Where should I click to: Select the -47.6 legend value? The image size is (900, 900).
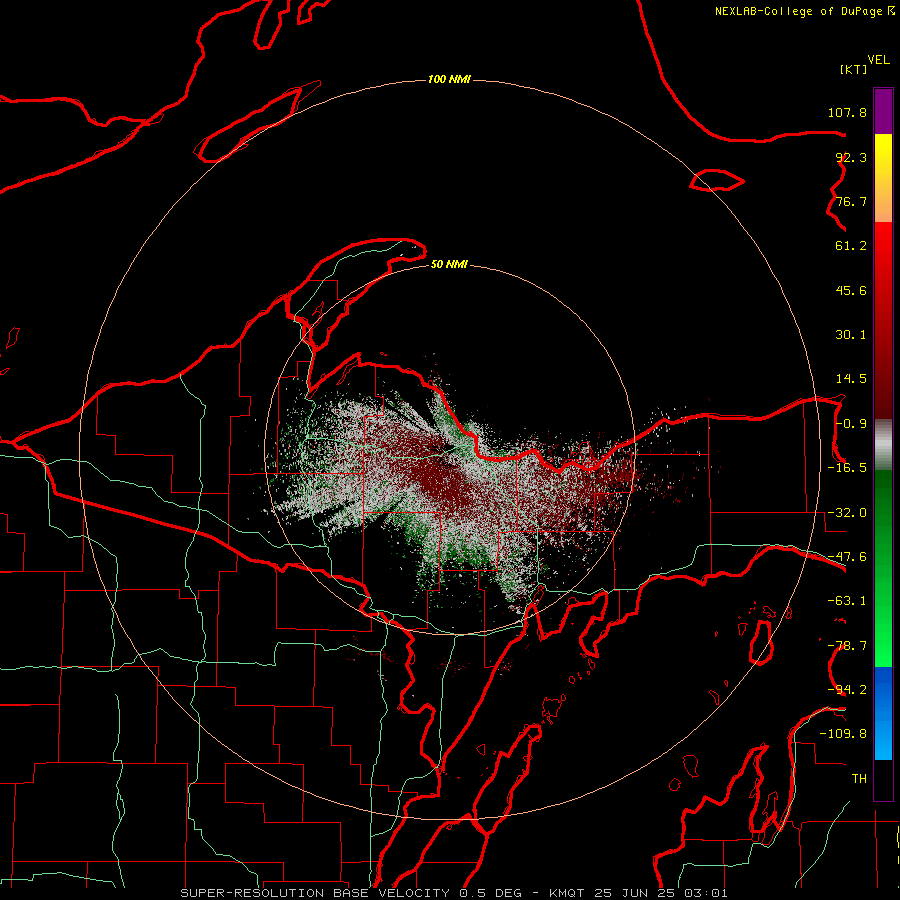[x=847, y=557]
